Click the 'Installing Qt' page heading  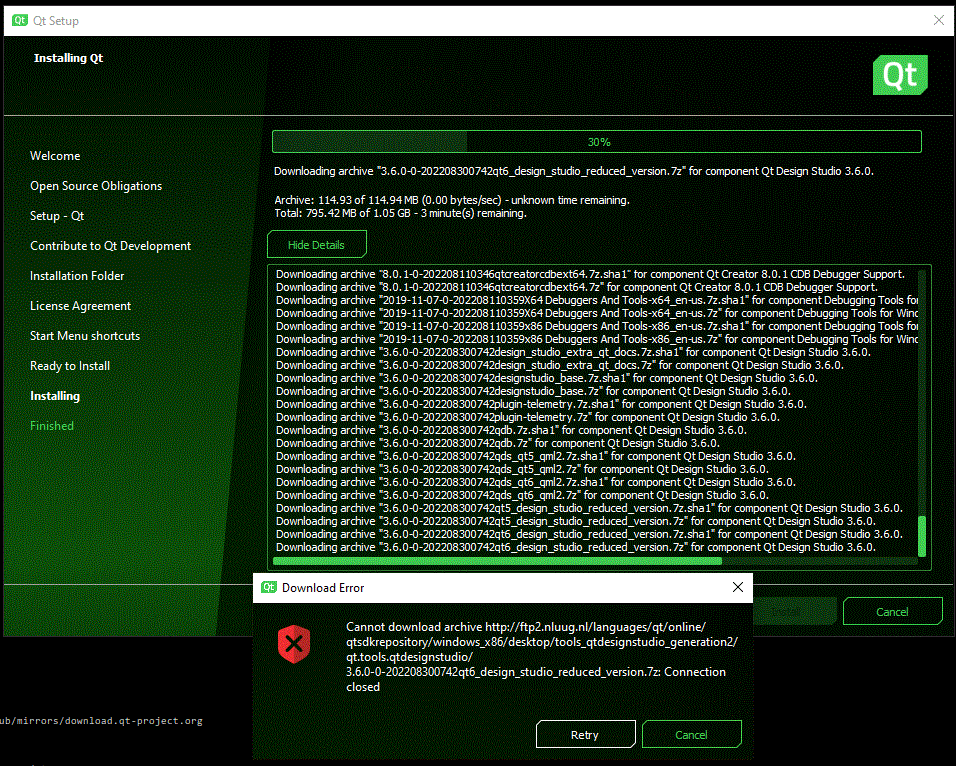[68, 58]
